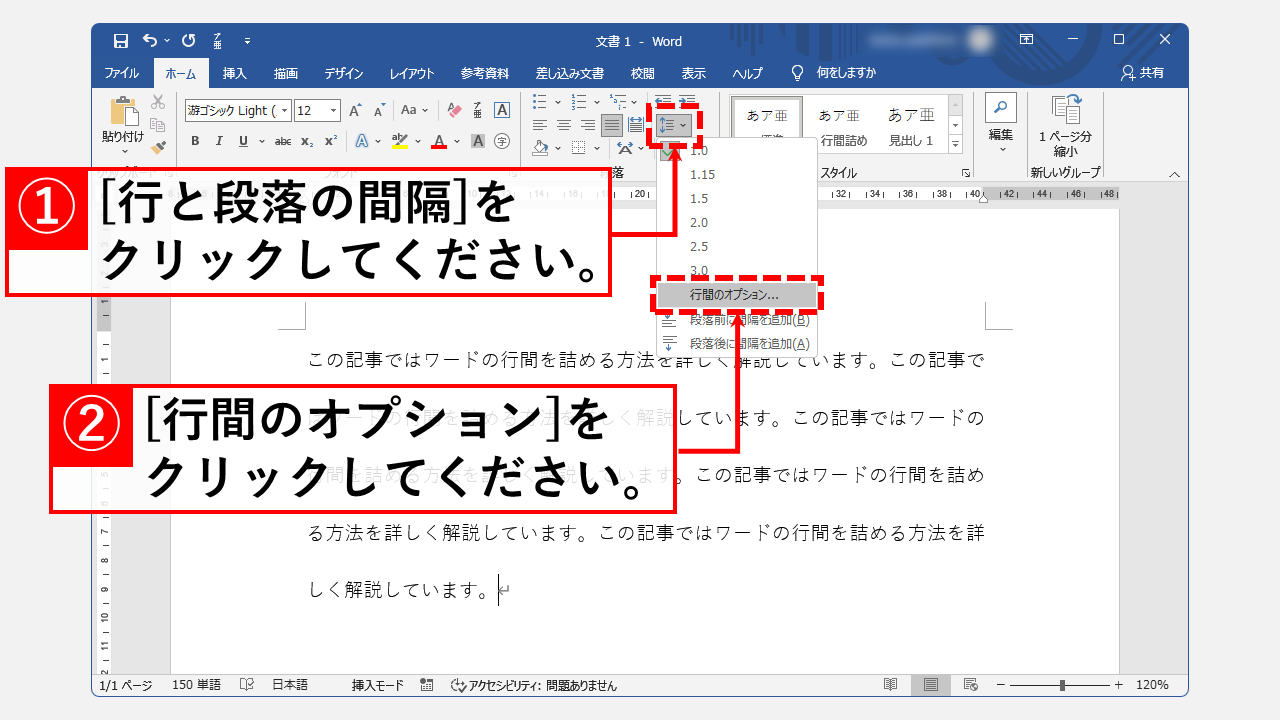Screen dimensions: 1280x720
Task: Switch to the 参考資料 tab
Action: (485, 73)
